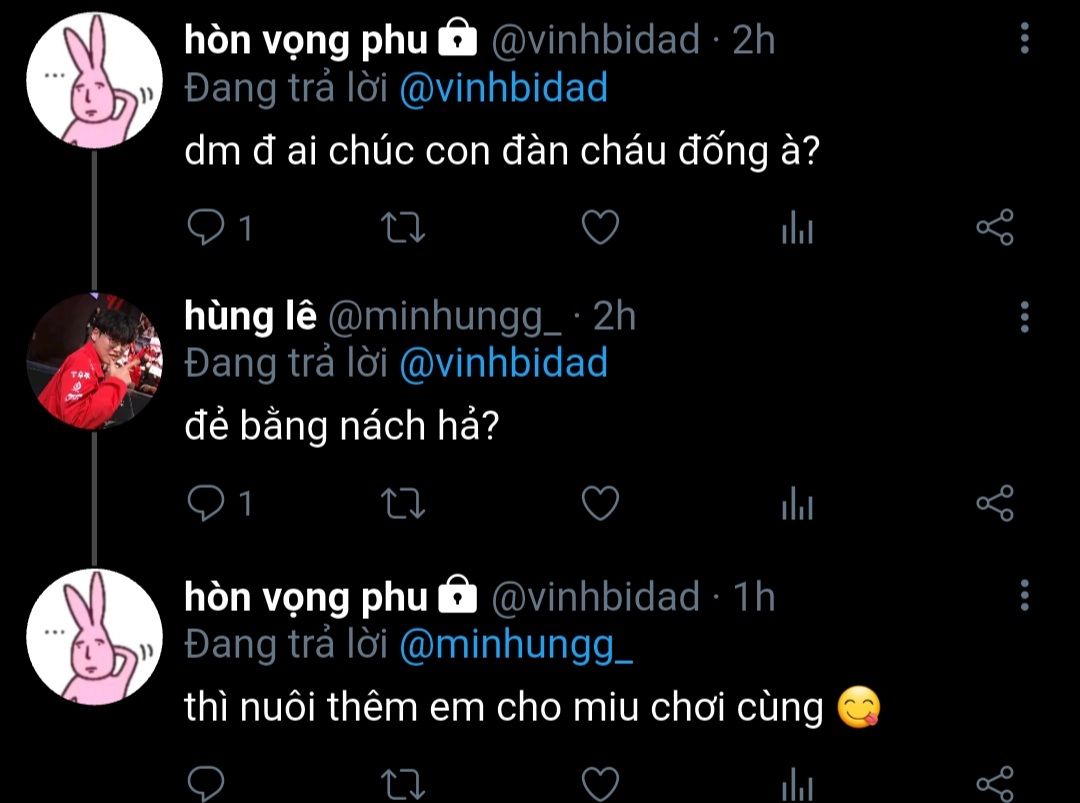
Task: View analytics of first tweet
Action: point(798,227)
